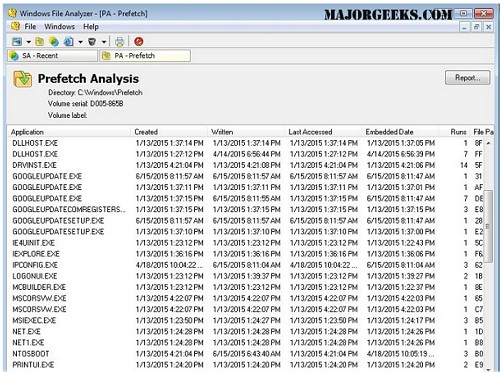500x372 pixels.
Task: Click Runs value 14 in the DRVINST.EXE row
Action: tap(464, 165)
